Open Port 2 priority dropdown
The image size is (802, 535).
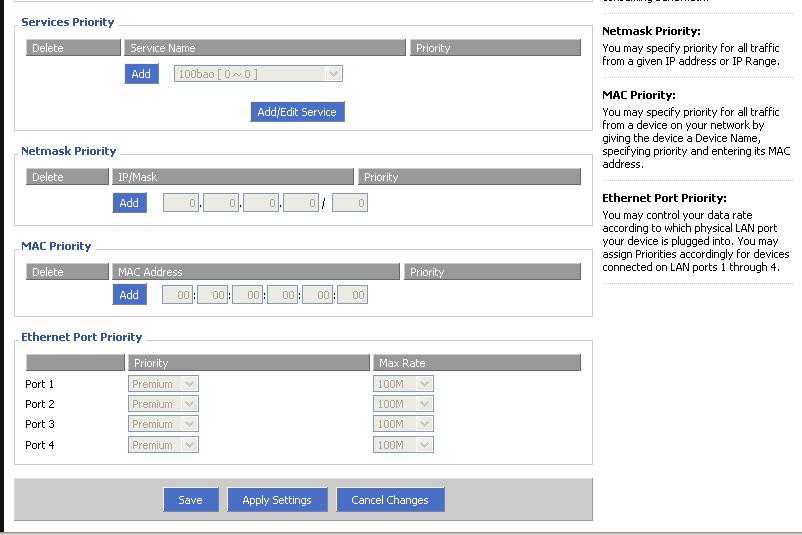(x=163, y=404)
